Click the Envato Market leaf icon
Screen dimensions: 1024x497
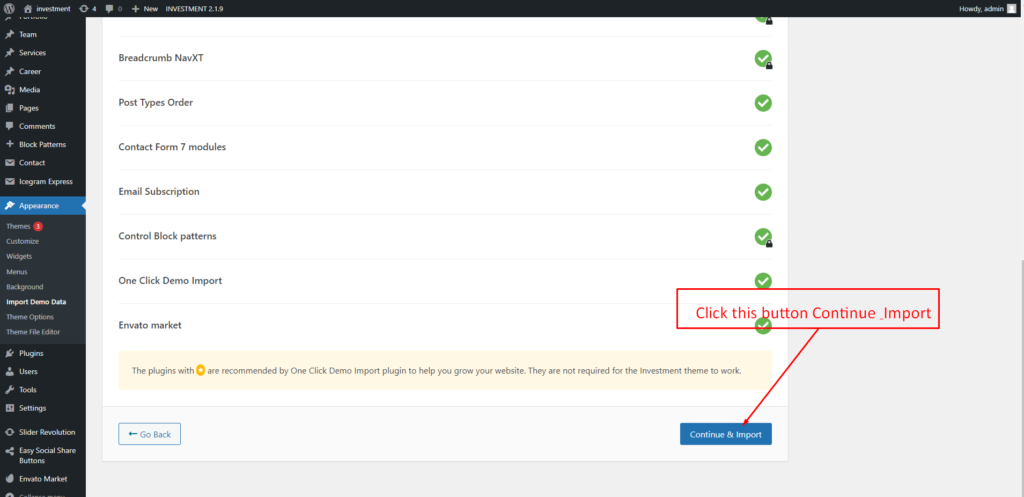[10, 479]
